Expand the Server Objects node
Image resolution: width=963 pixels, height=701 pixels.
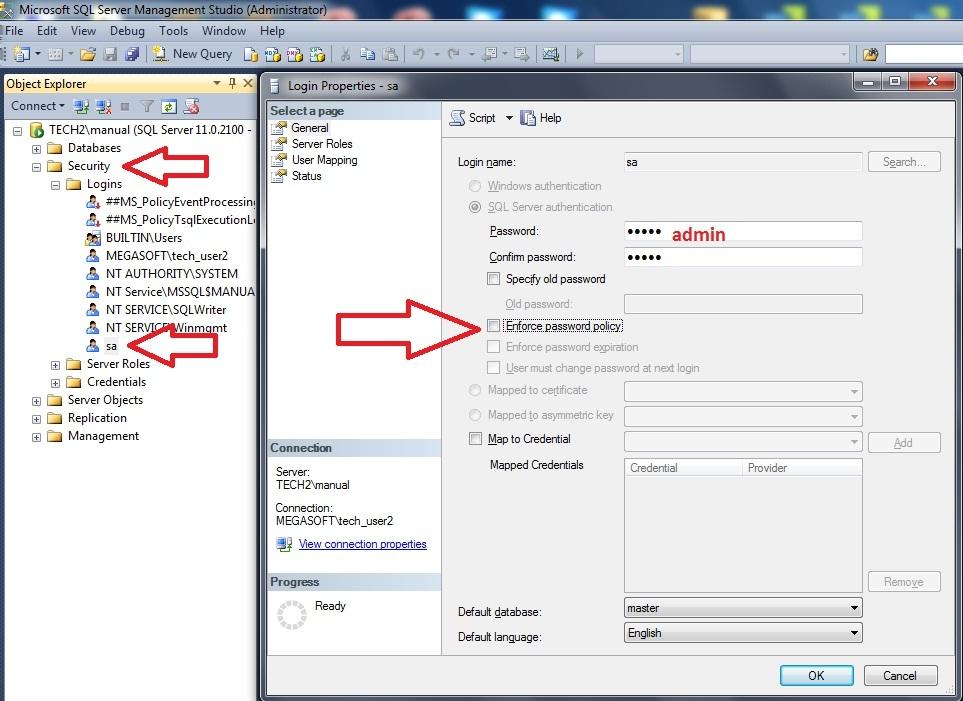pos(36,401)
